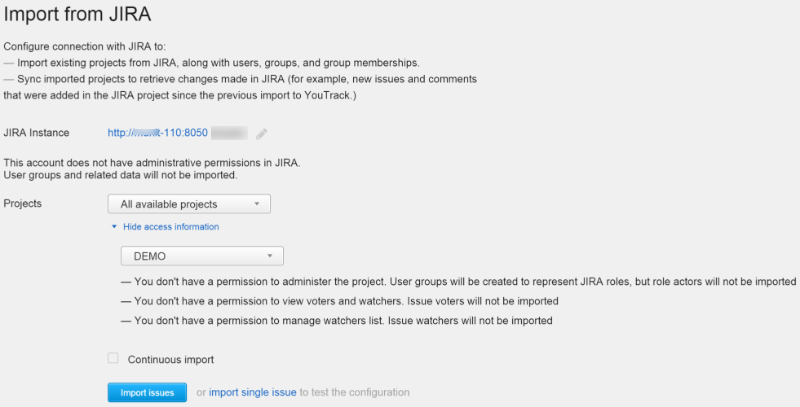Viewport: 800px width, 407px height.
Task: Collapse Hide access information section
Action: coord(165,226)
